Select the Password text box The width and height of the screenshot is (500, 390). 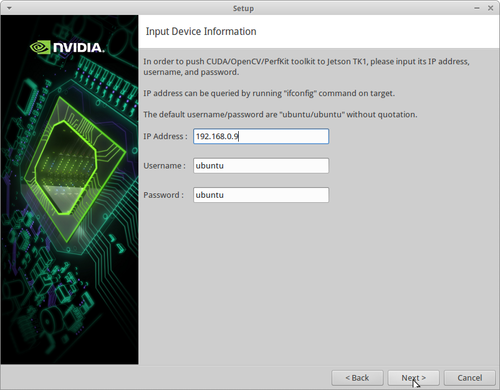[261, 195]
